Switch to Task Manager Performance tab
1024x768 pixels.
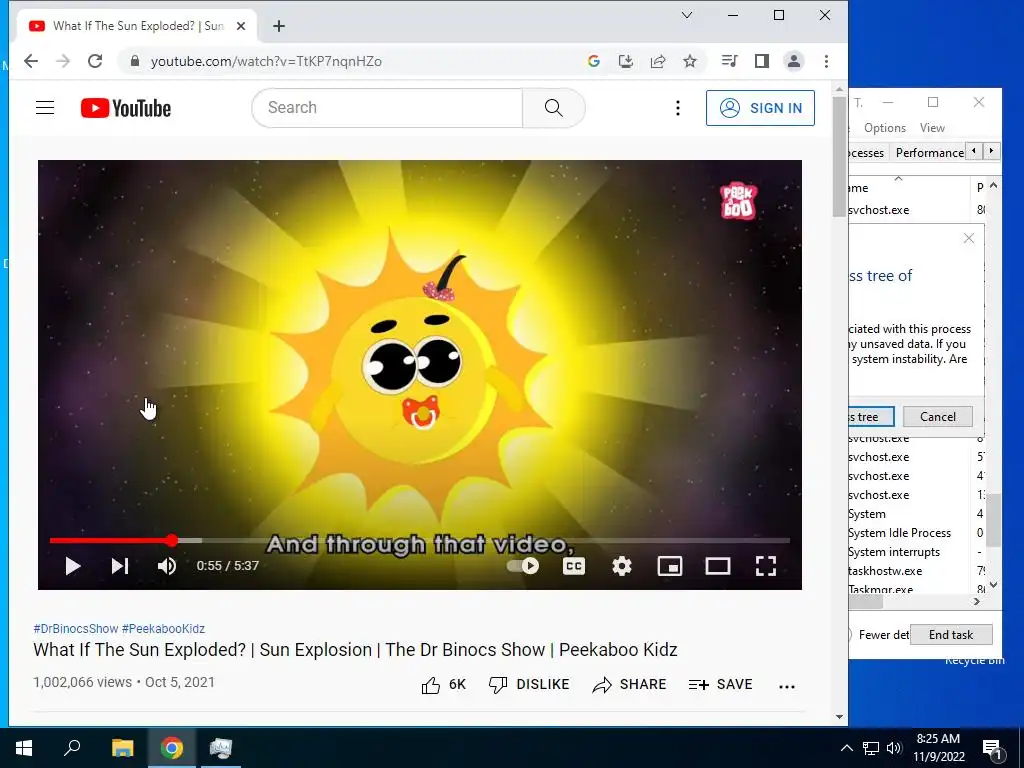(x=929, y=153)
